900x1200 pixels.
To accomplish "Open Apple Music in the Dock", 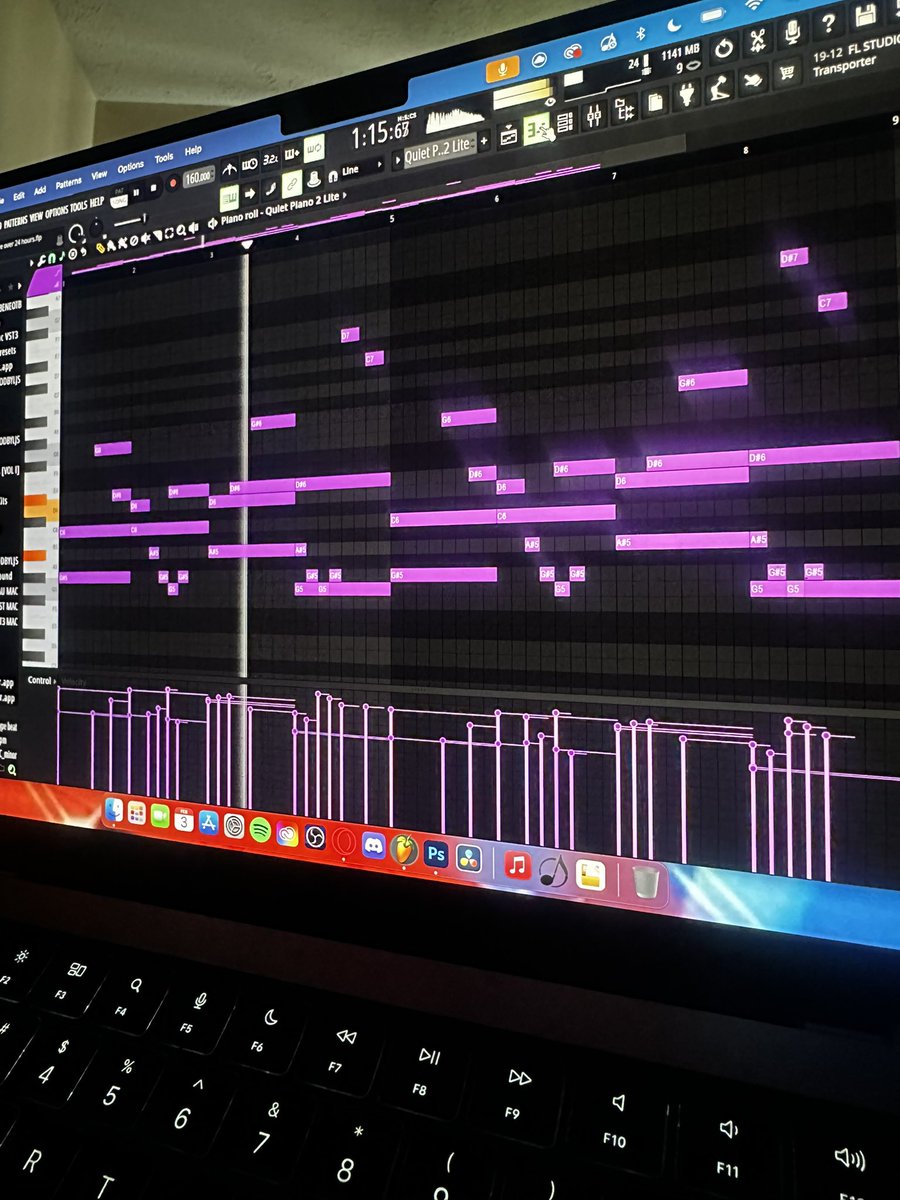I will [x=517, y=865].
